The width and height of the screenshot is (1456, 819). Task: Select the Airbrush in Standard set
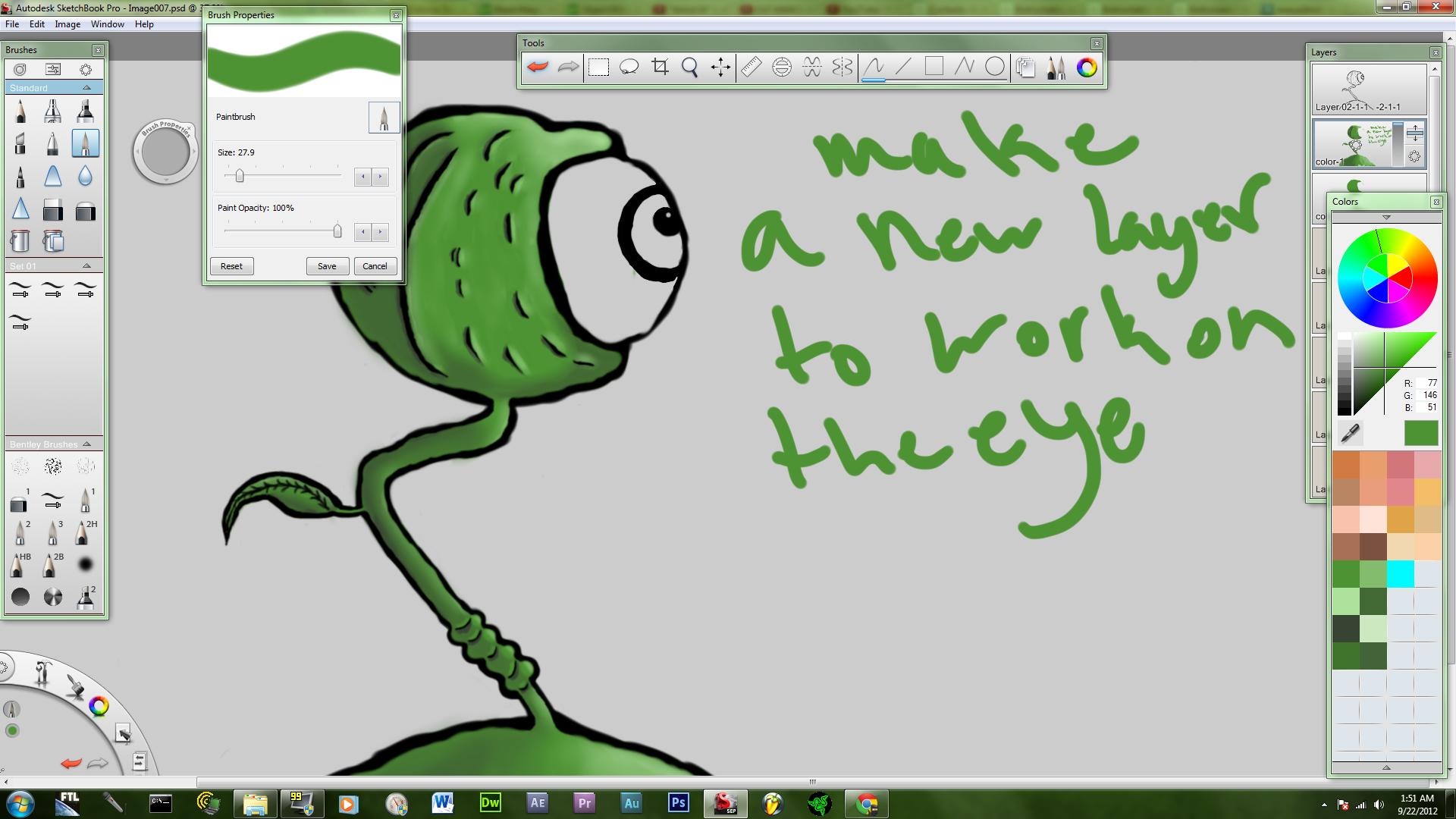52,111
